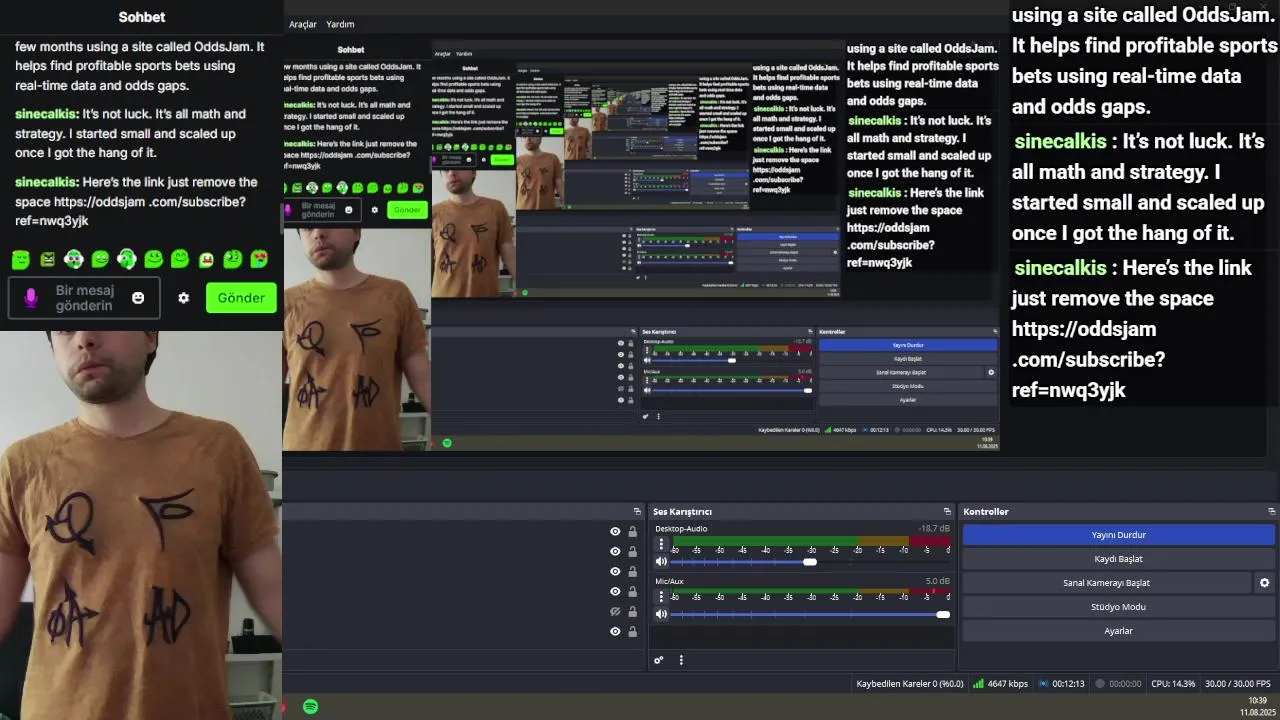The height and width of the screenshot is (720, 1280).
Task: Click the Bir mesaj gönderin input field
Action: [84, 298]
